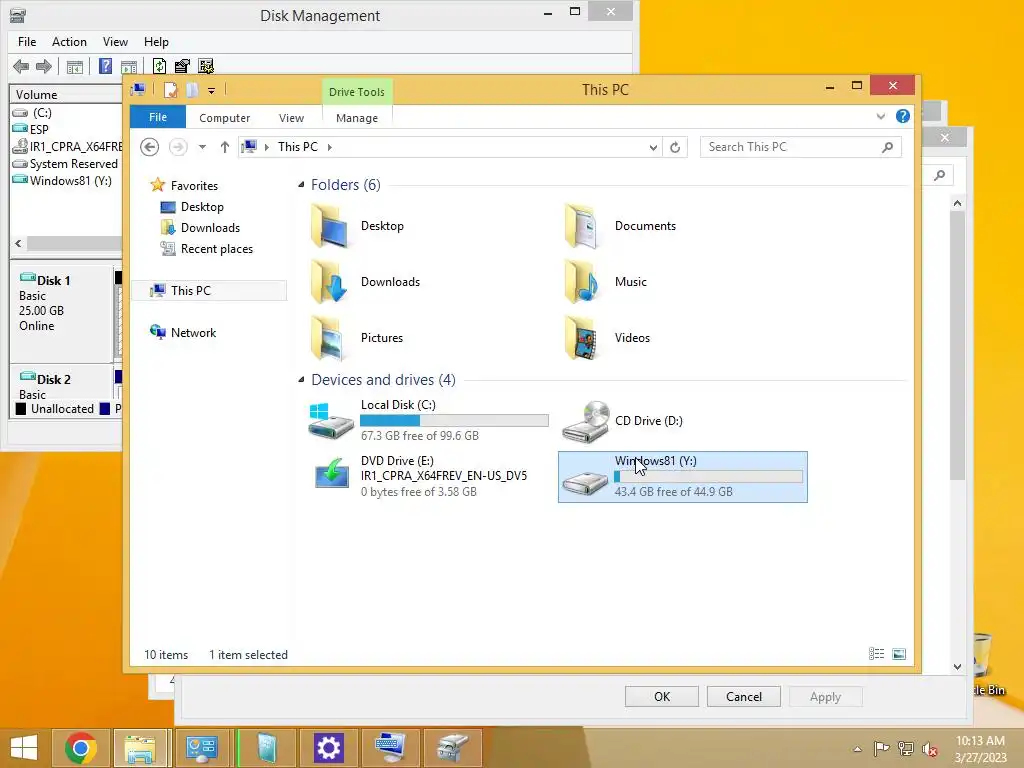Click the search magnifier in Search This PC
This screenshot has width=1024, height=768.
tap(888, 147)
